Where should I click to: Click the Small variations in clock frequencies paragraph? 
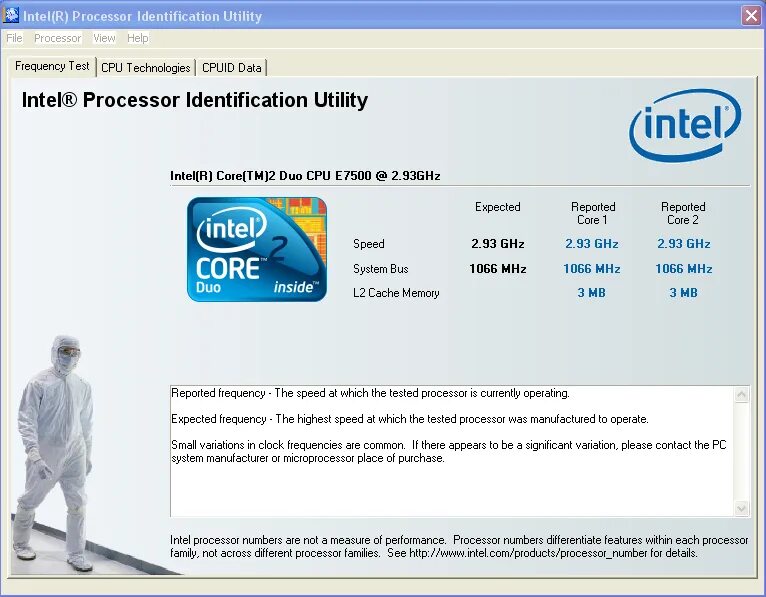[448, 451]
